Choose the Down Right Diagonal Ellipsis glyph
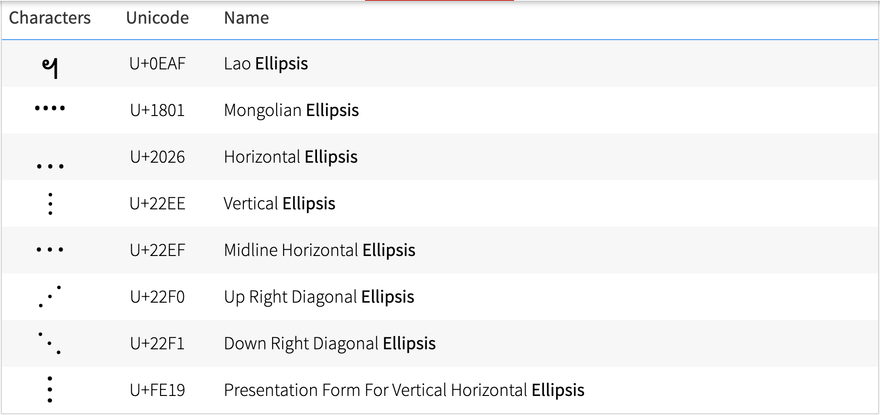The image size is (880, 415). [x=50, y=343]
